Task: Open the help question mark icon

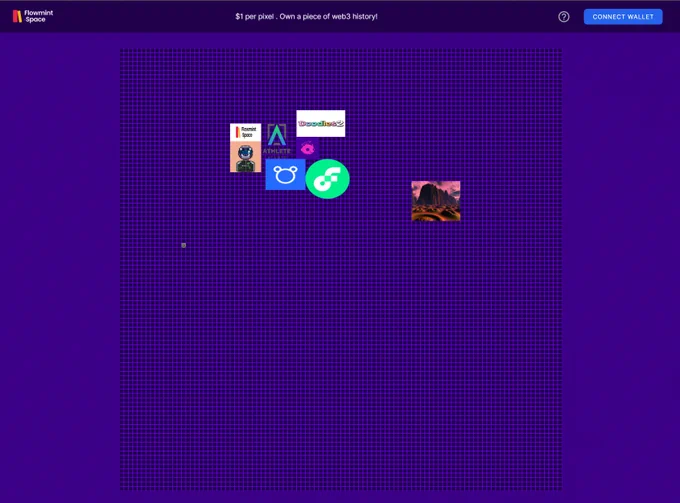Action: (x=564, y=16)
